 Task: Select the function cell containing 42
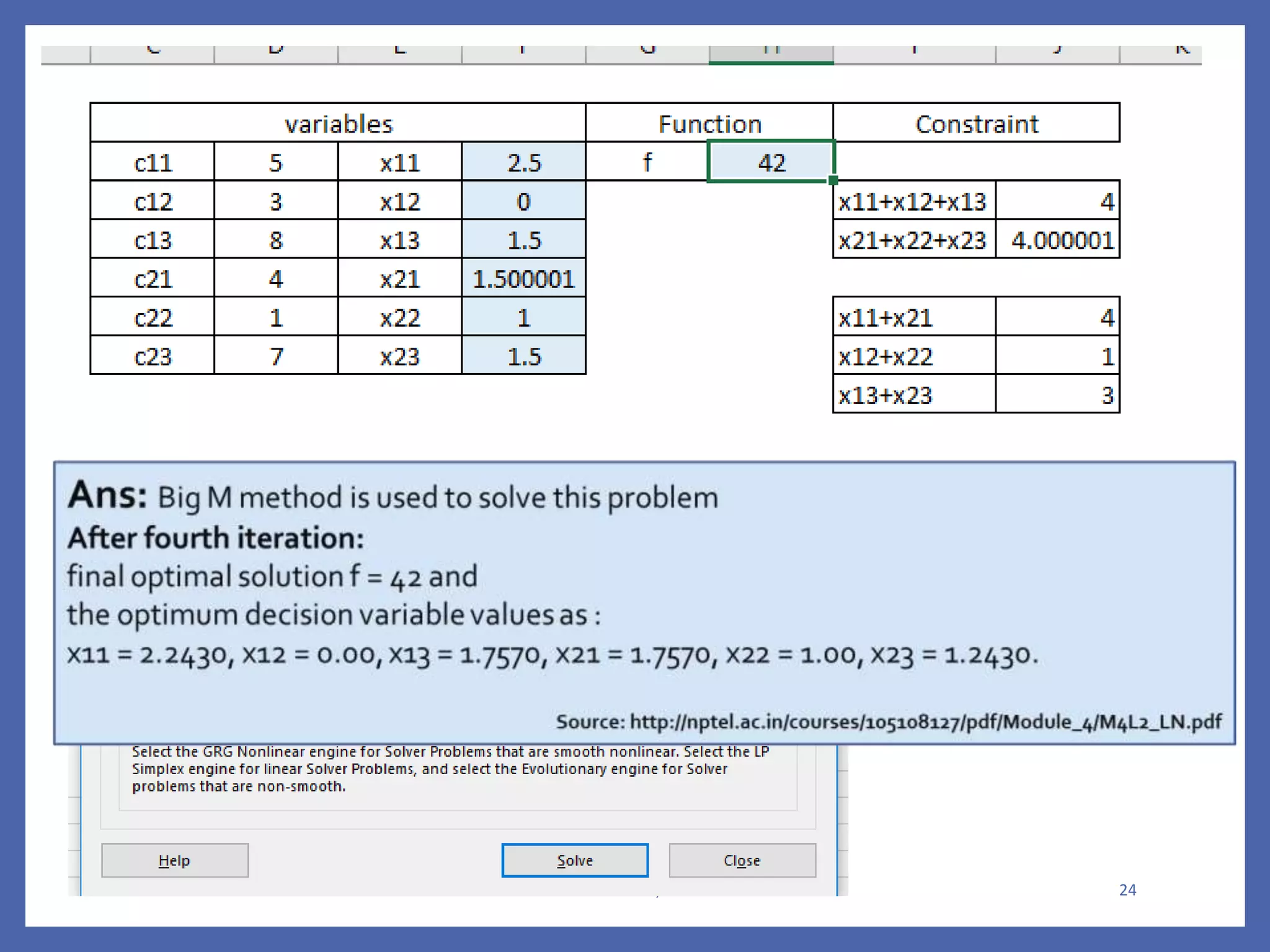771,162
